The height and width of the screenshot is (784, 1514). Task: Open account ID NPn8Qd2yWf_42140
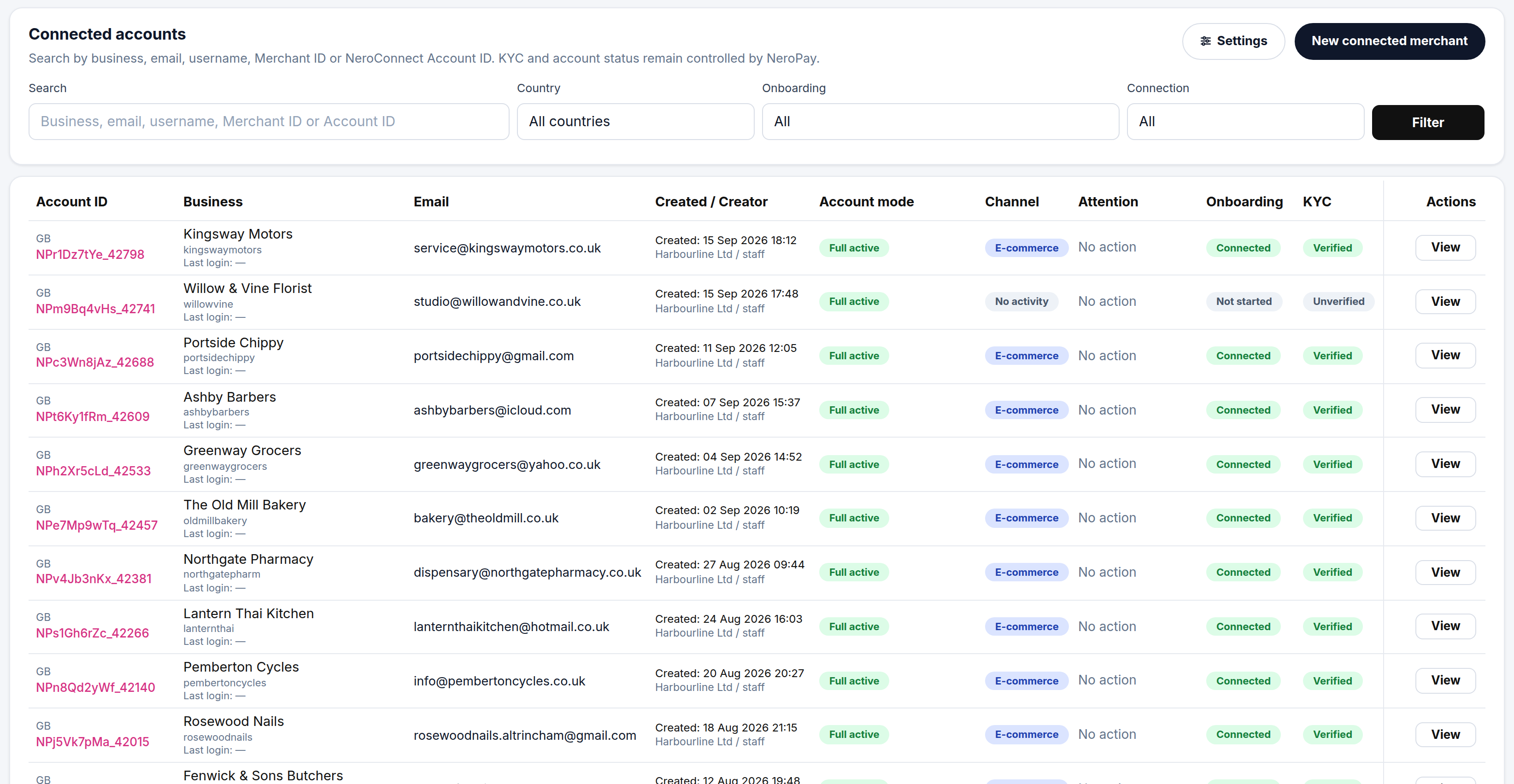95,688
